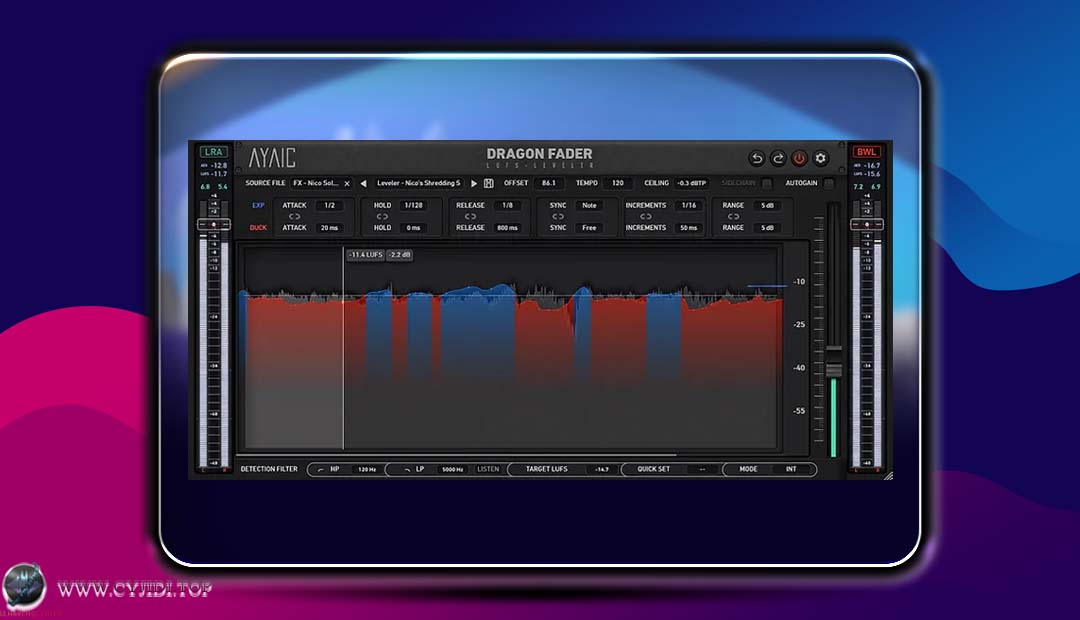Go to previous preset with left arrow

[x=364, y=183]
